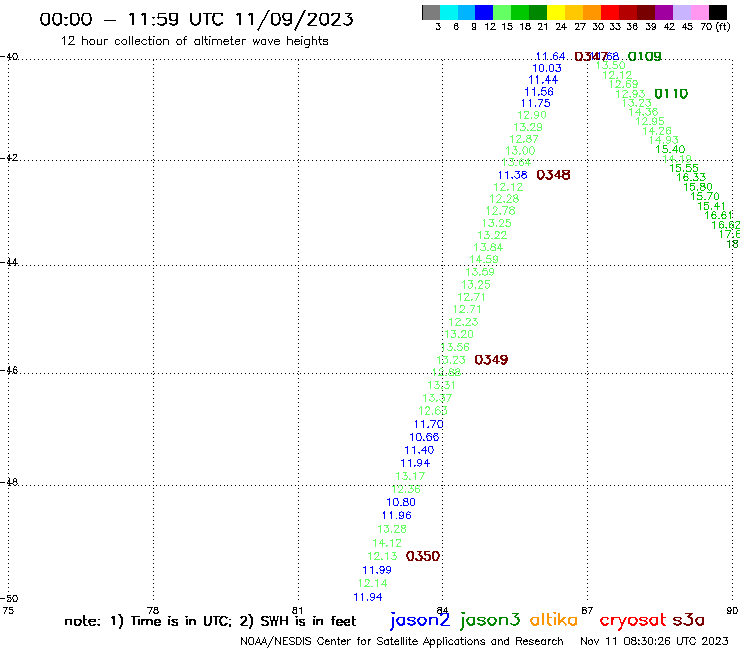The height and width of the screenshot is (650, 740).
Task: Click the subtitle '12 hour collection of altimeter wave heights'
Action: [194, 41]
